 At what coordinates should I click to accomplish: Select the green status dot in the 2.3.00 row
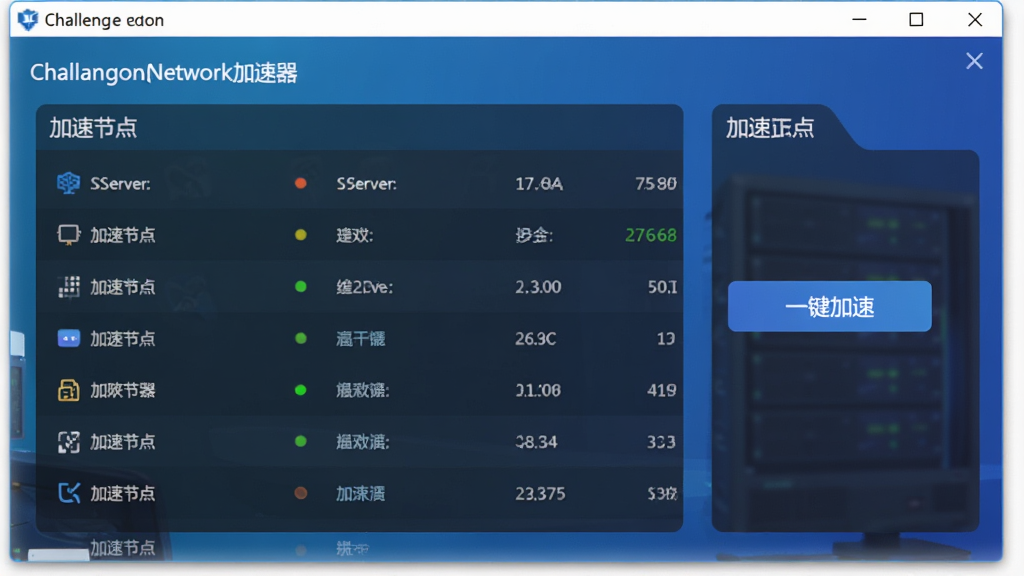[x=300, y=287]
